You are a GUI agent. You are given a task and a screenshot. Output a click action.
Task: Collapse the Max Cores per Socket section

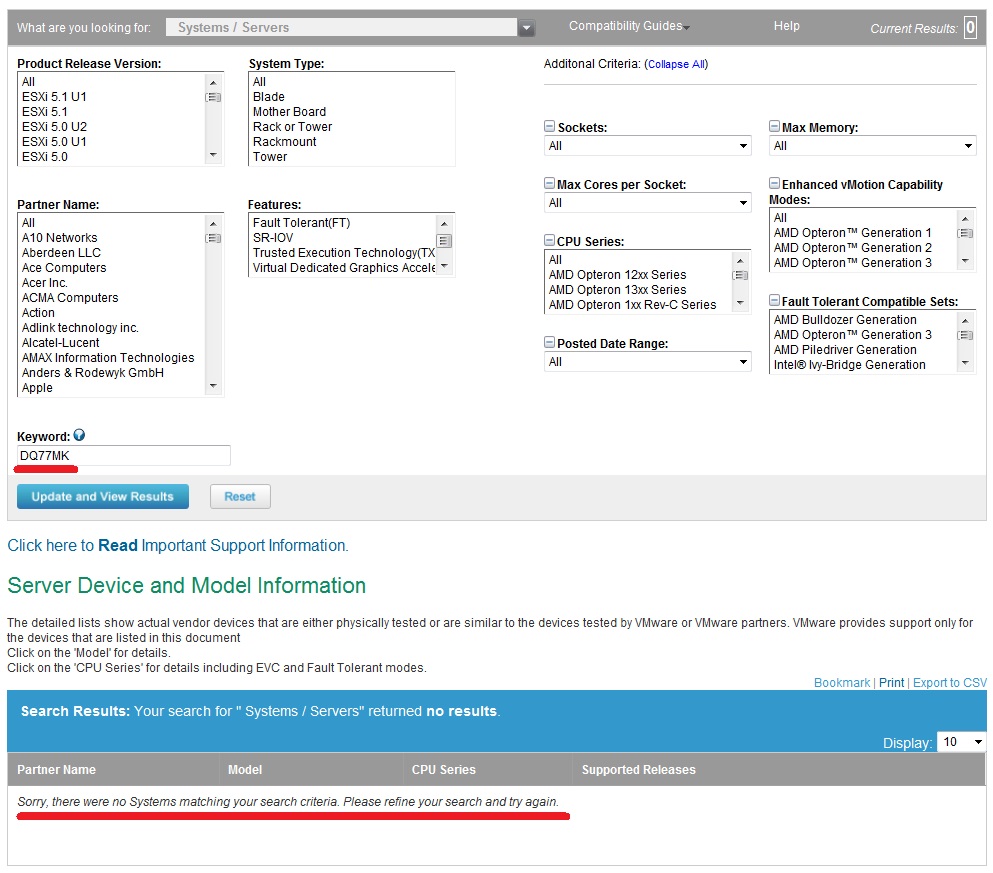[x=550, y=184]
